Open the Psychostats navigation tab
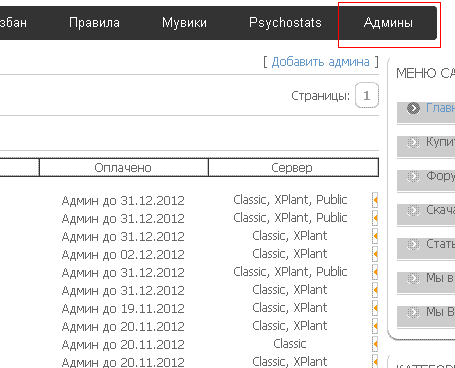 click(x=285, y=23)
